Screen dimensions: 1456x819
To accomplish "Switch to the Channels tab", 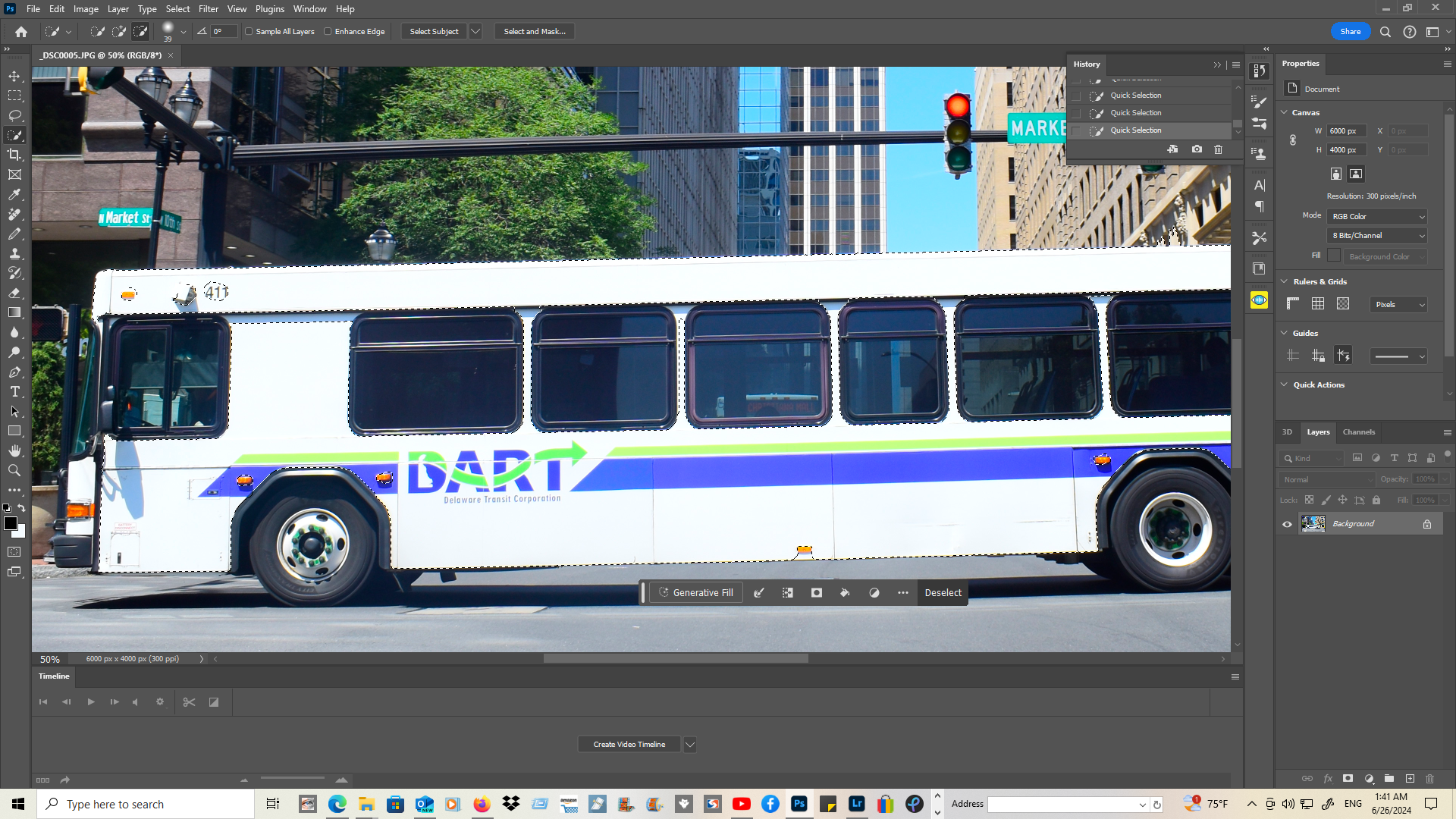I will [1358, 432].
